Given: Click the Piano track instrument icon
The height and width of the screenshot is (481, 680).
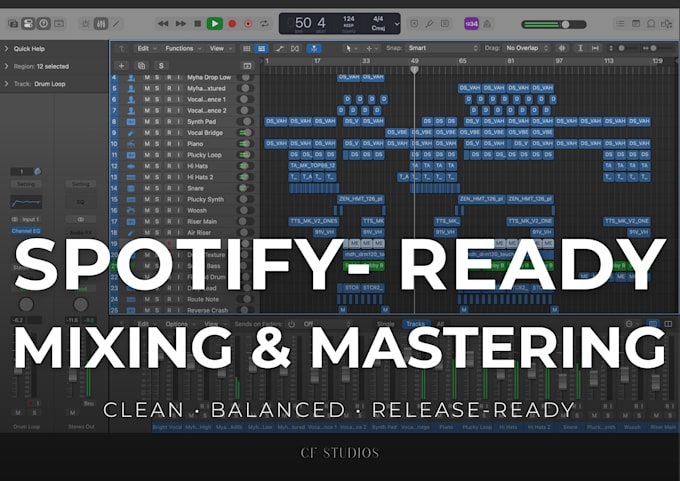Looking at the screenshot, I should (131, 144).
